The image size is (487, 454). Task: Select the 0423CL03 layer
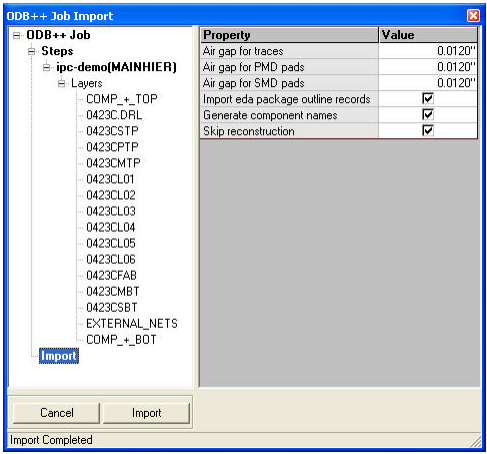tap(111, 211)
